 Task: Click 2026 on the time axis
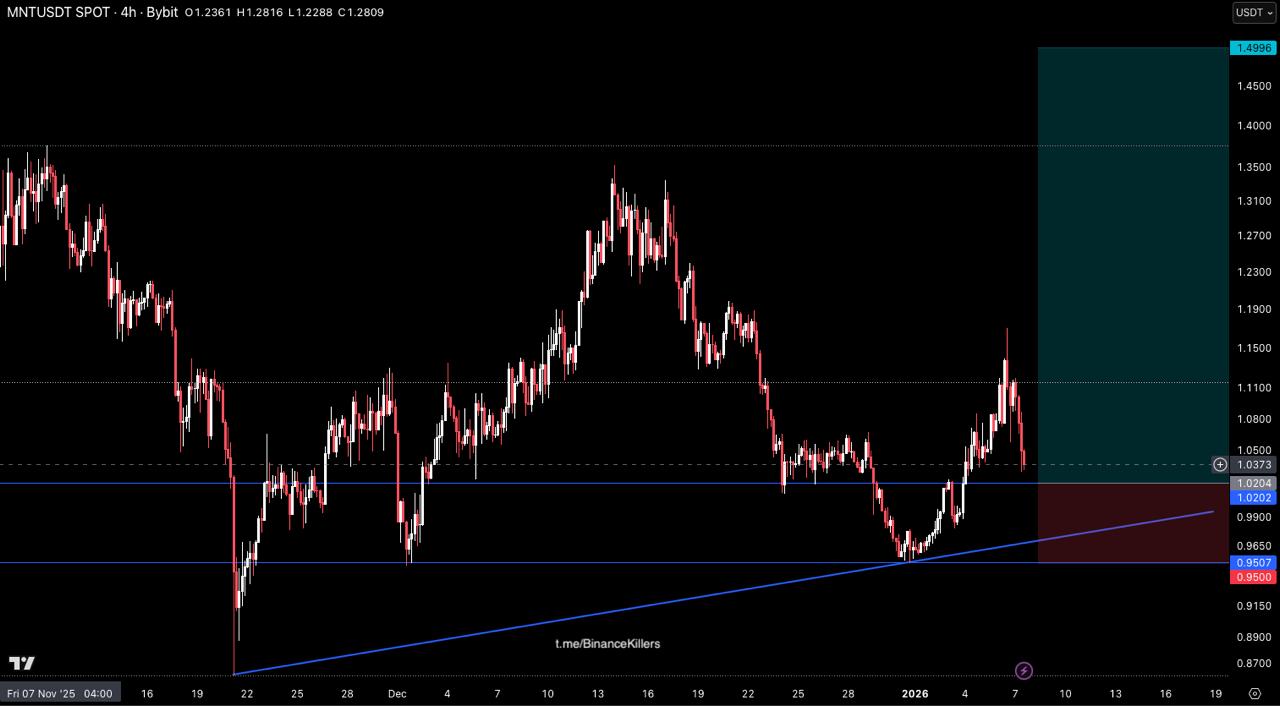tap(915, 693)
